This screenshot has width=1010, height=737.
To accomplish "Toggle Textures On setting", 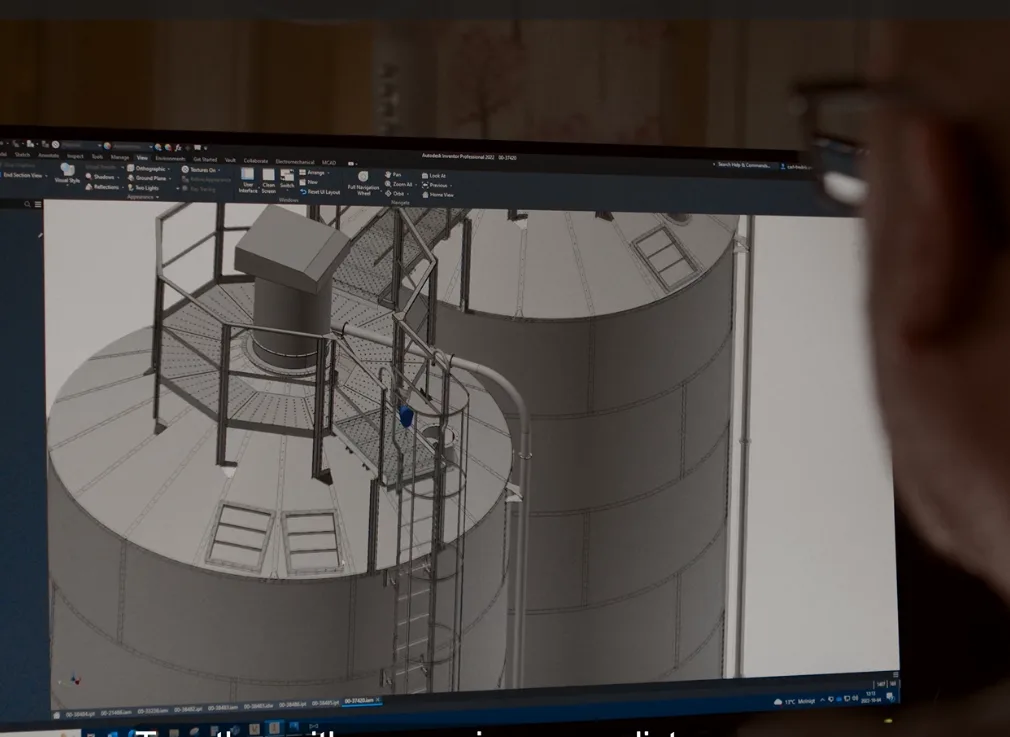I will point(199,170).
